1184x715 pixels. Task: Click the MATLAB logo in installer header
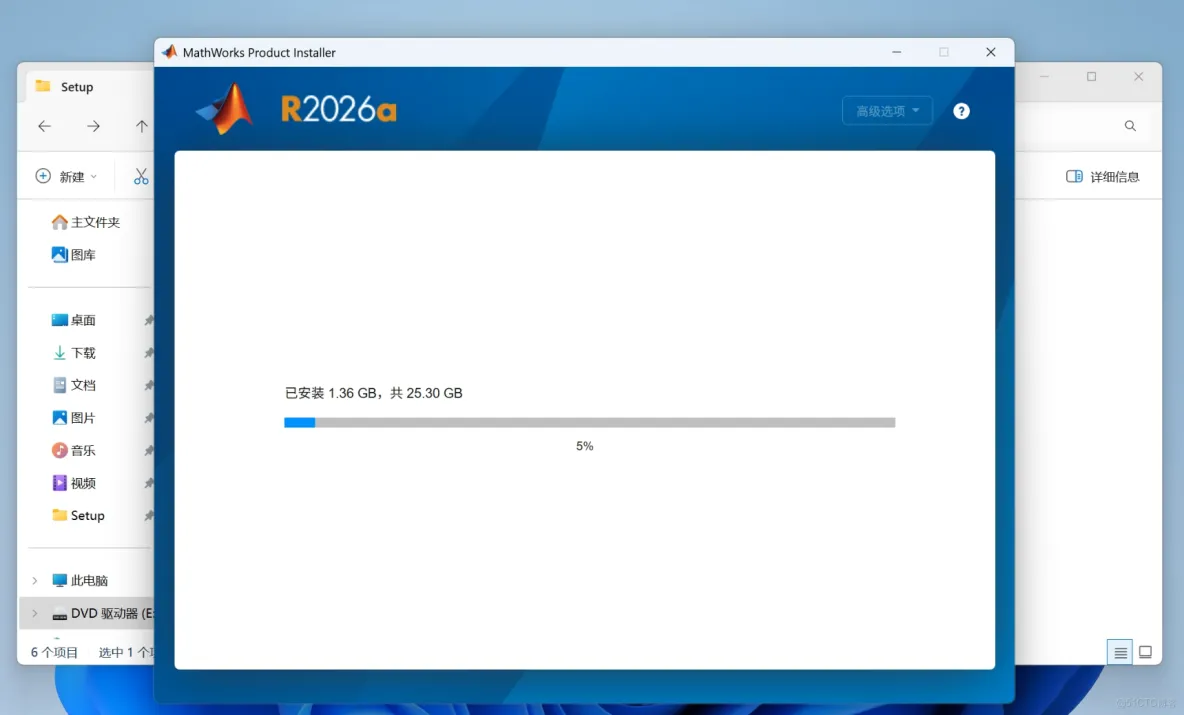(x=225, y=109)
